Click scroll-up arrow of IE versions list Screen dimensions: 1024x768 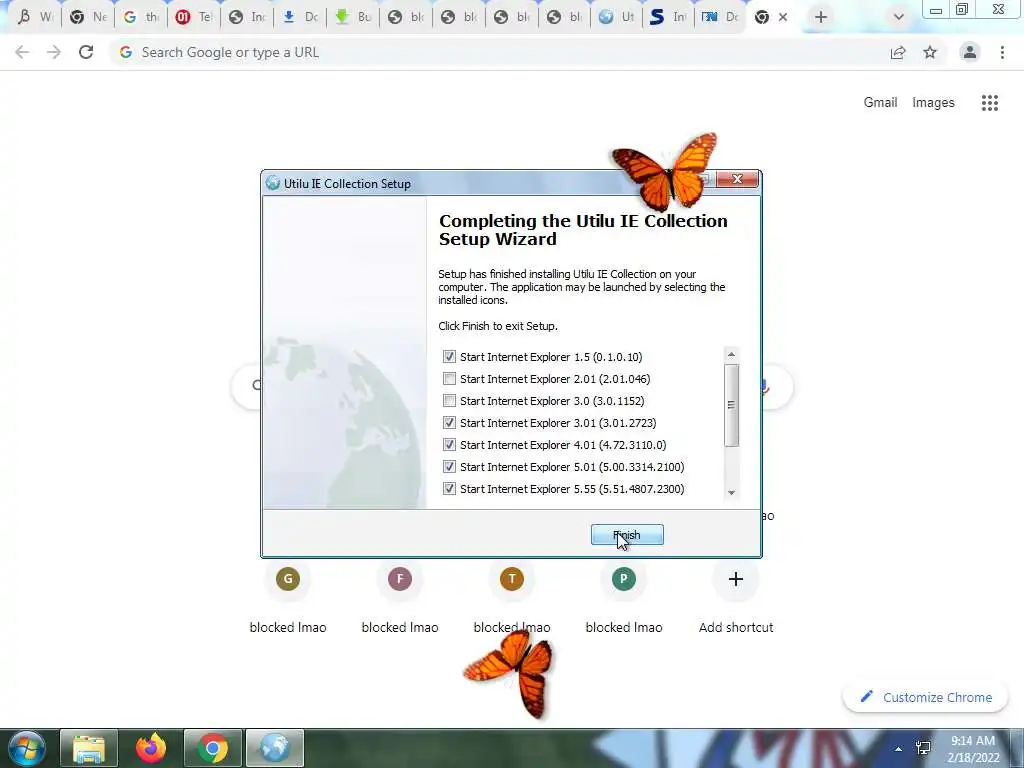click(x=731, y=355)
